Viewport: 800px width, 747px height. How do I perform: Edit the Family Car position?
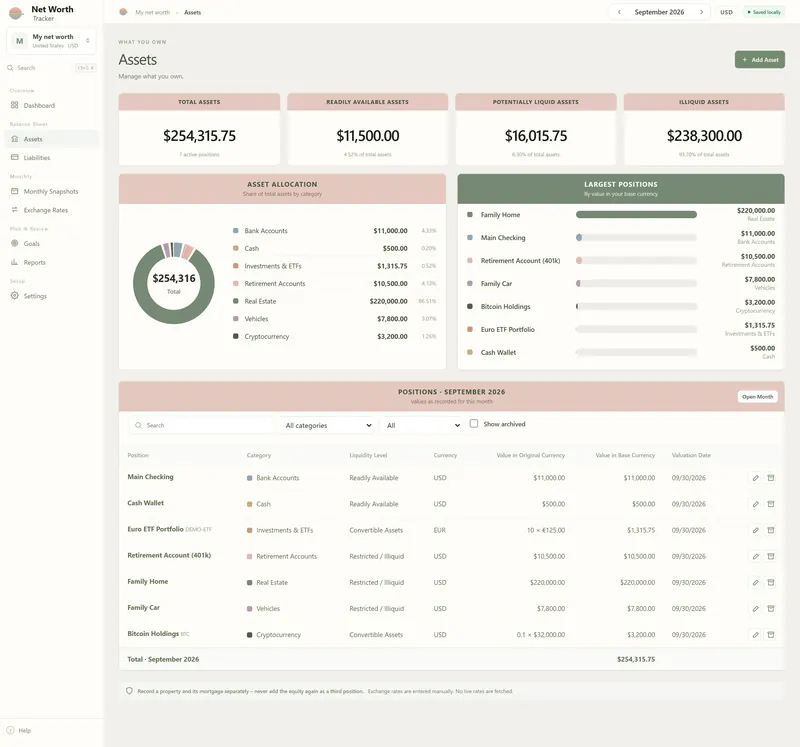[756, 609]
